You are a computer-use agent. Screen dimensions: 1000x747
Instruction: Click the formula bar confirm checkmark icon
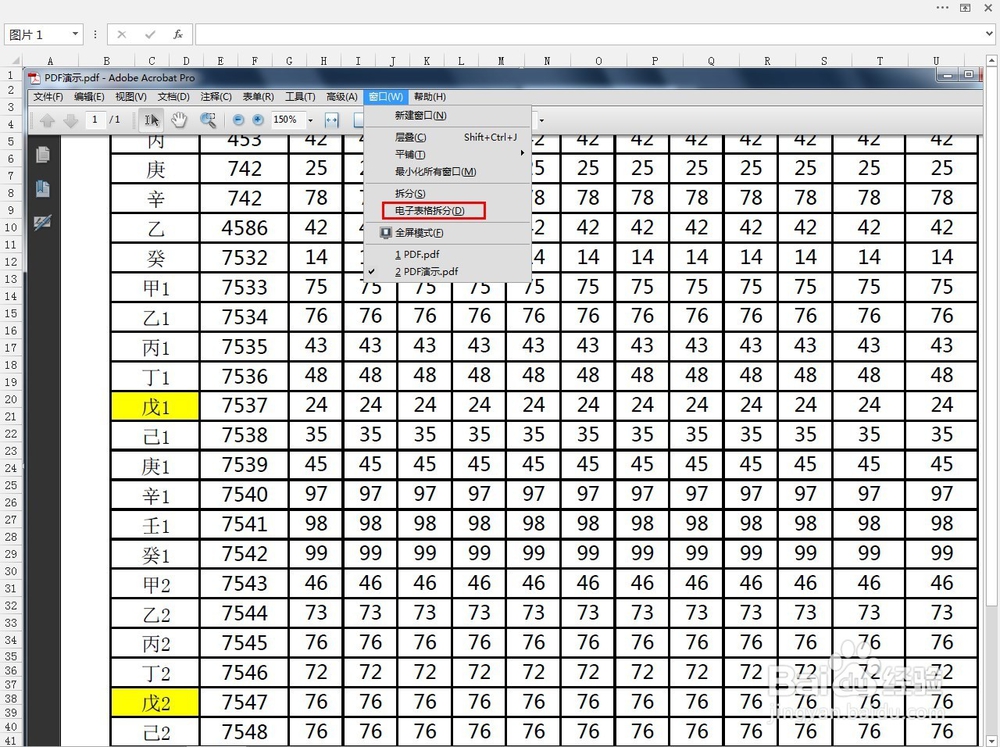pyautogui.click(x=150, y=34)
